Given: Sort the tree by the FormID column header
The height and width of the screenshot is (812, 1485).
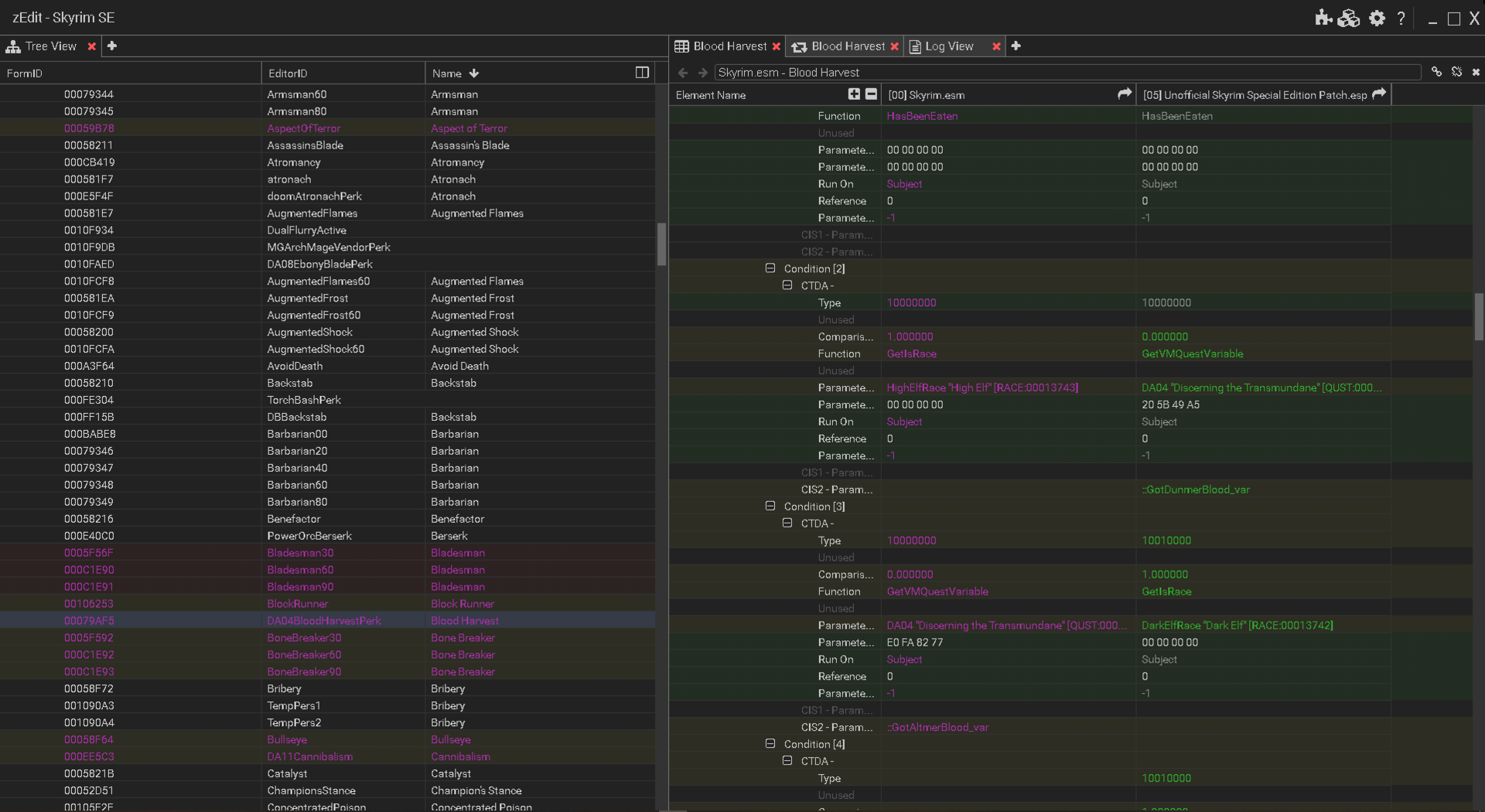Looking at the screenshot, I should click(x=131, y=73).
